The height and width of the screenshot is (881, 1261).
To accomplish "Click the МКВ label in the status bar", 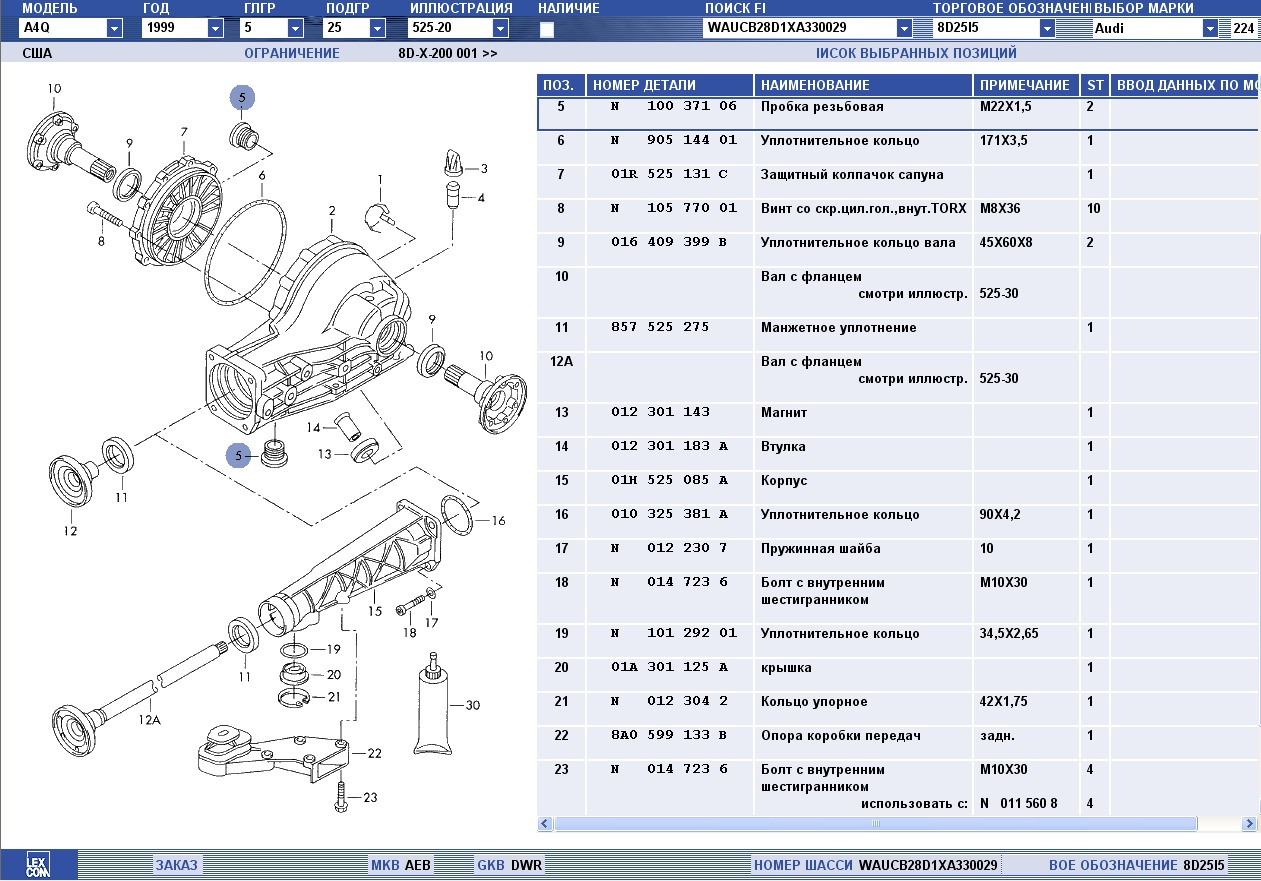I will (x=385, y=865).
